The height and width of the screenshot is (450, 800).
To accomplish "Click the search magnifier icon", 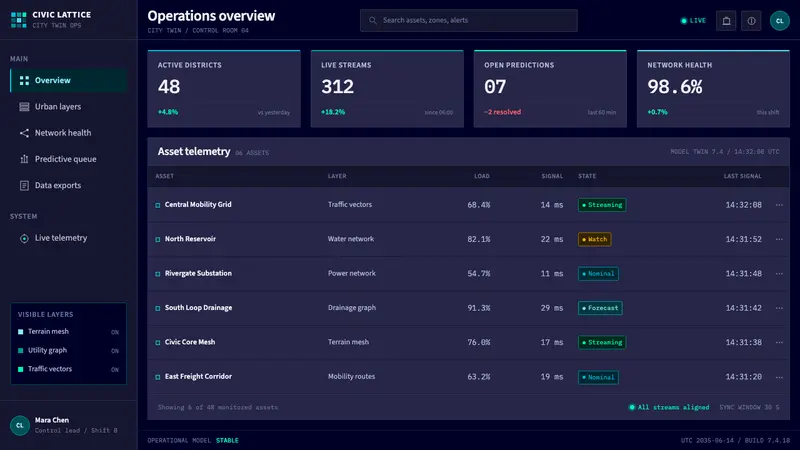I will (x=373, y=20).
